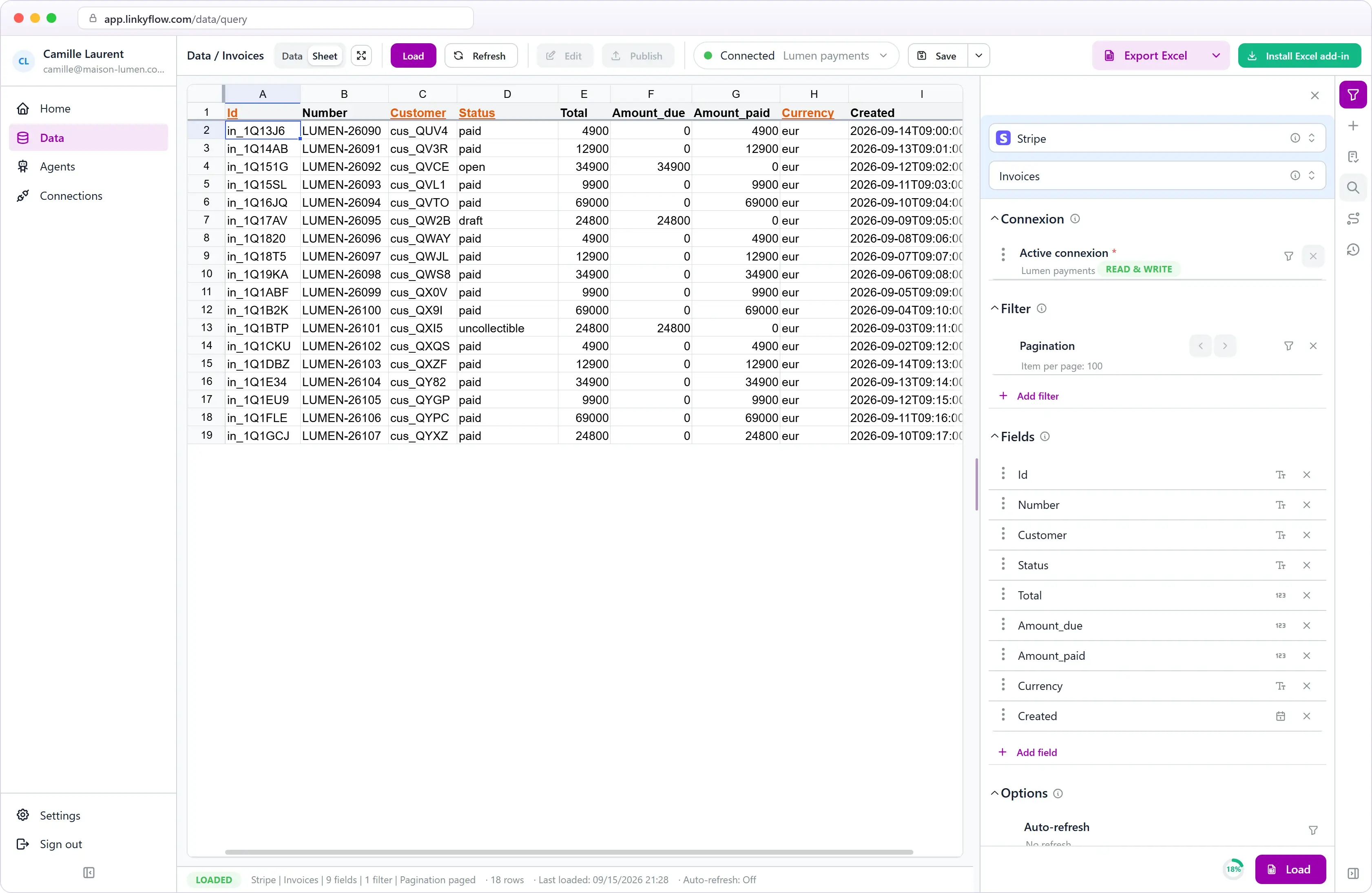Switch to Sheet view toggle
1372x893 pixels.
pyautogui.click(x=325, y=56)
